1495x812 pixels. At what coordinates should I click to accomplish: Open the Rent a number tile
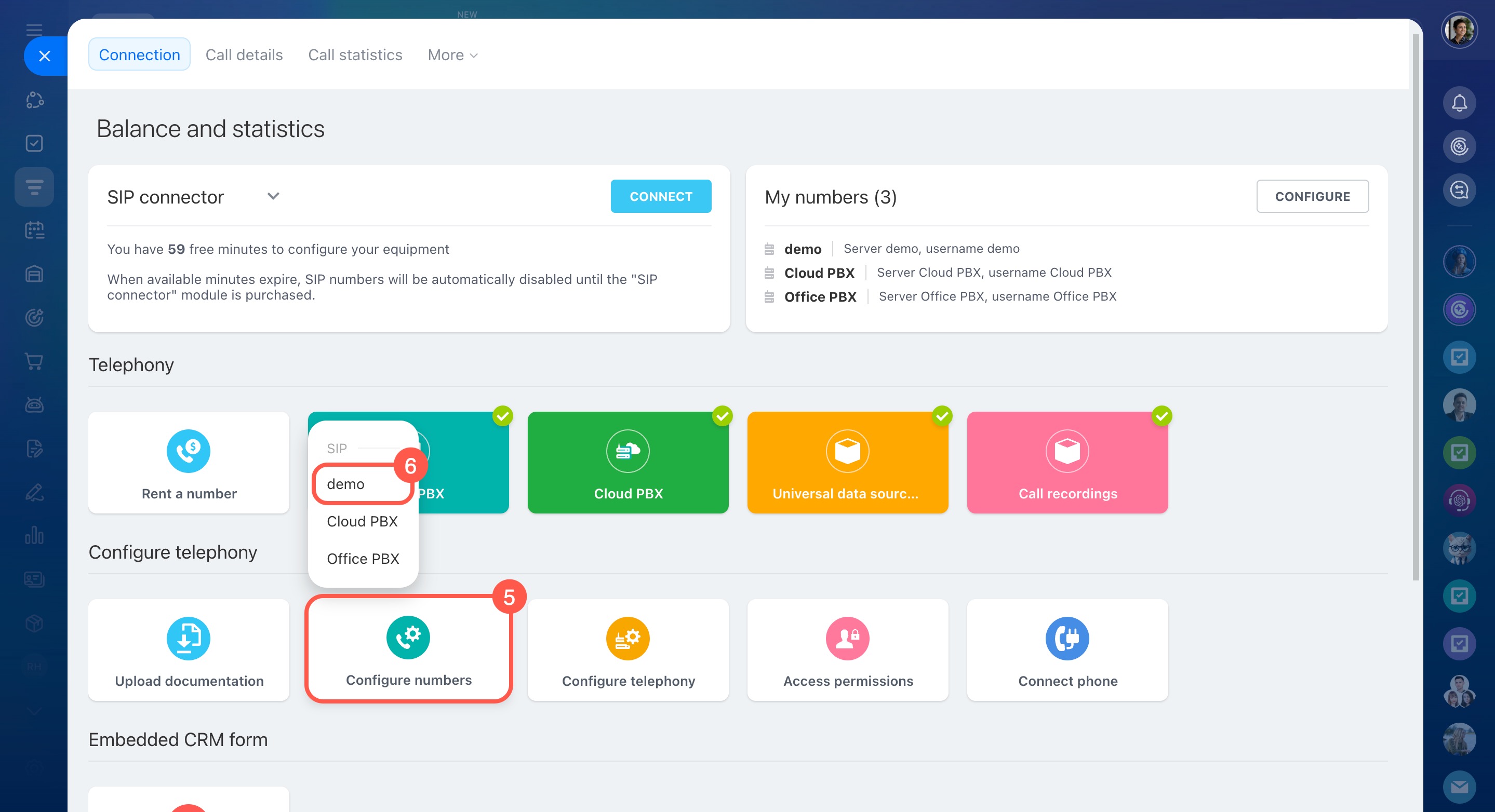tap(188, 462)
